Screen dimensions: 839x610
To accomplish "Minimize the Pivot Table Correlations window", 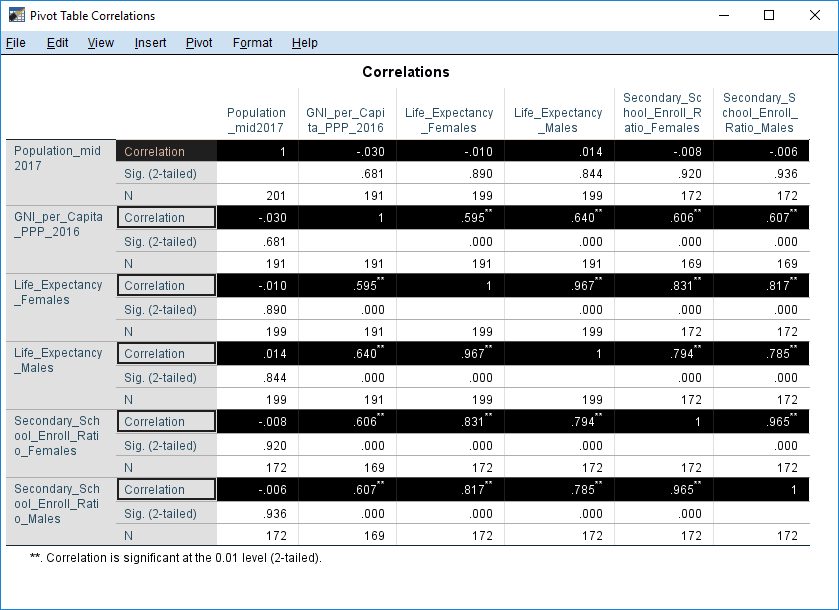I will pyautogui.click(x=724, y=16).
